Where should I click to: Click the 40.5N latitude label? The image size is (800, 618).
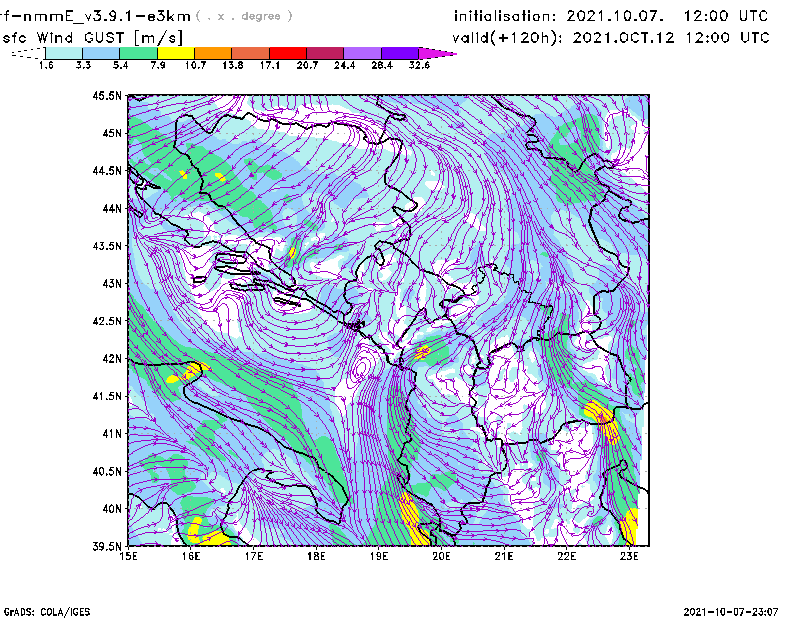point(107,471)
